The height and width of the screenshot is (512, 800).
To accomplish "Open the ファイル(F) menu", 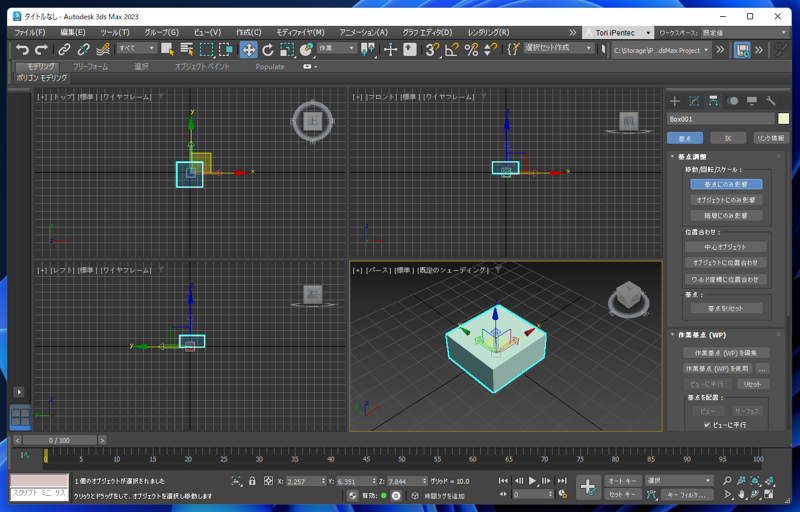I will (30, 32).
